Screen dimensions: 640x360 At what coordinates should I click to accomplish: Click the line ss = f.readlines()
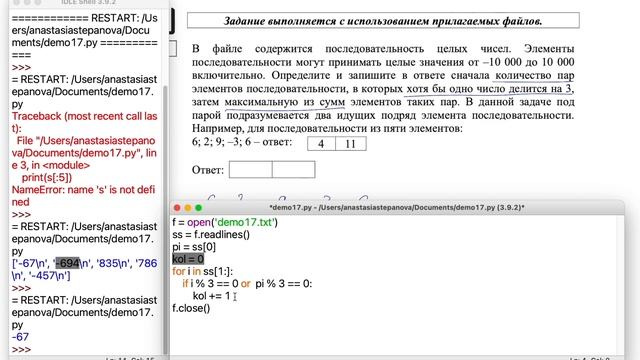coord(211,235)
